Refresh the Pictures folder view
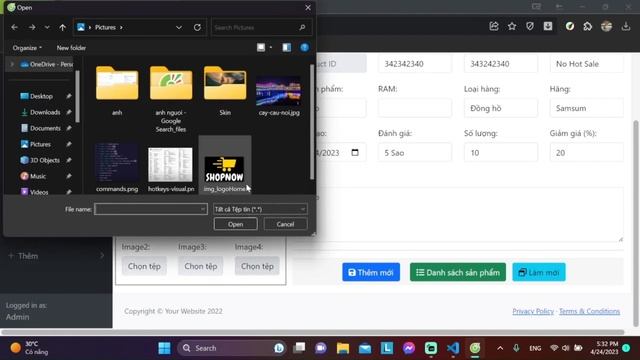This screenshot has height=360, width=640. [197, 27]
